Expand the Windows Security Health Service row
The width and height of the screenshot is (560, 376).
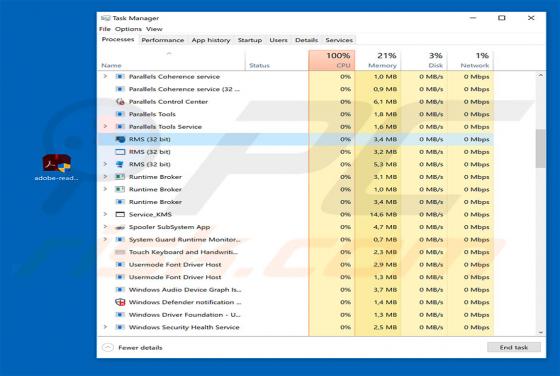pyautogui.click(x=105, y=327)
